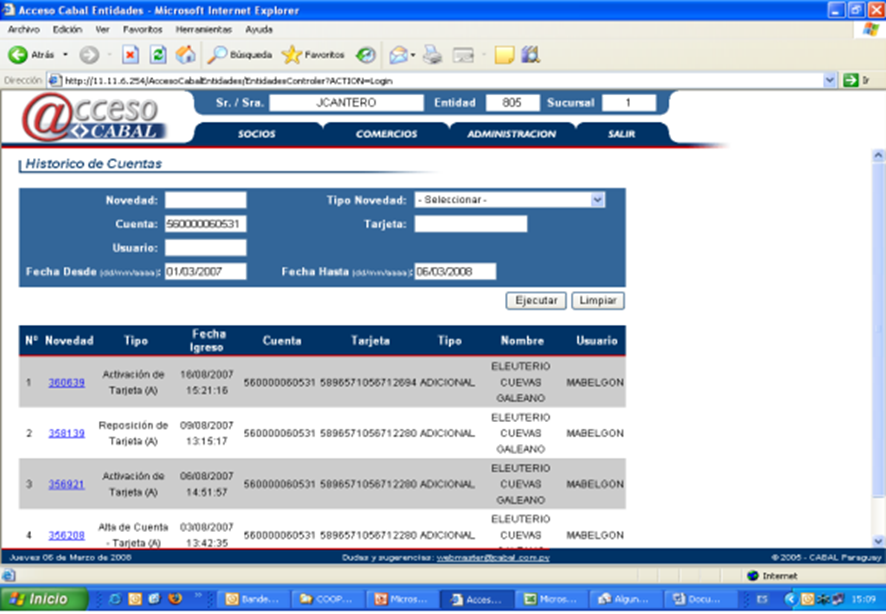
Task: Open the Favoritos star panel
Action: click(x=313, y=55)
